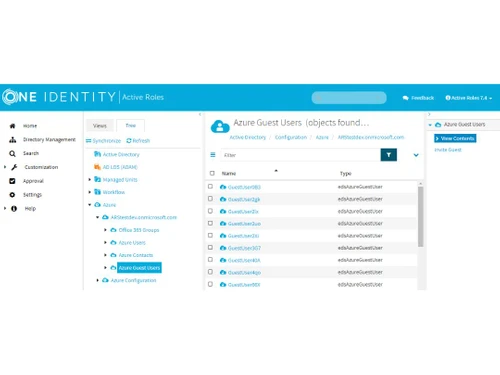Open Home via the house icon
Image resolution: width=500 pixels, height=375 pixels.
point(12,126)
